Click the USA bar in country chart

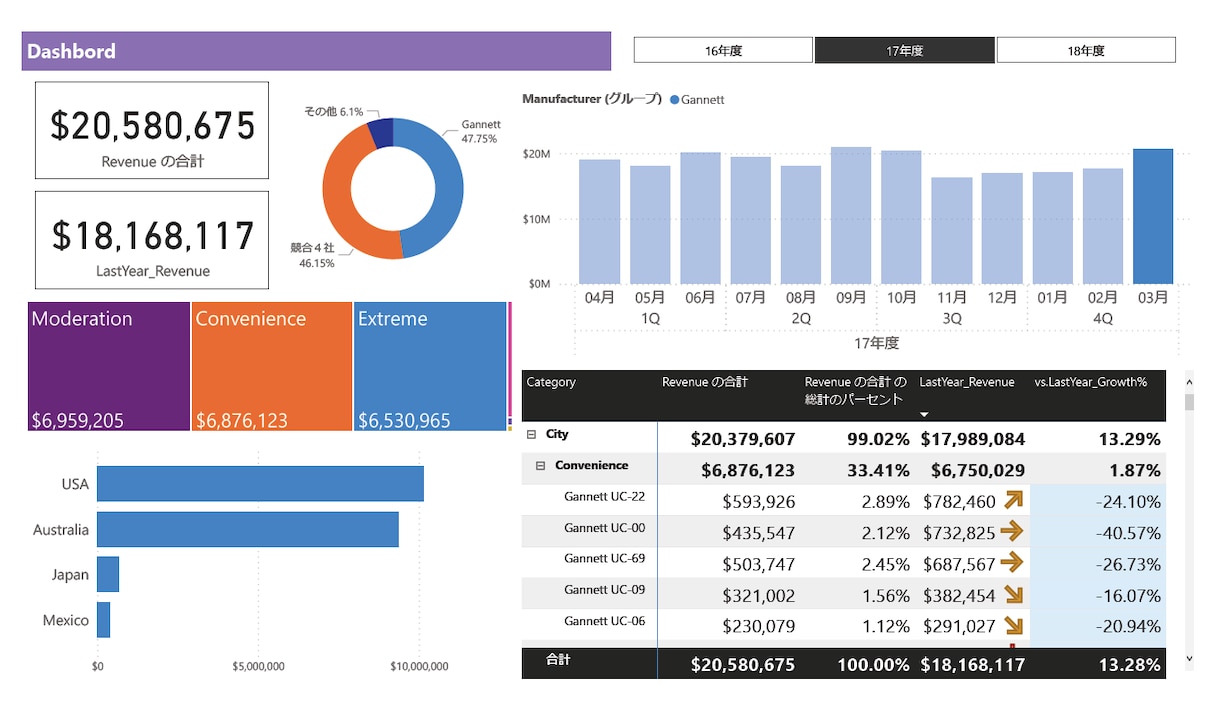click(x=260, y=484)
